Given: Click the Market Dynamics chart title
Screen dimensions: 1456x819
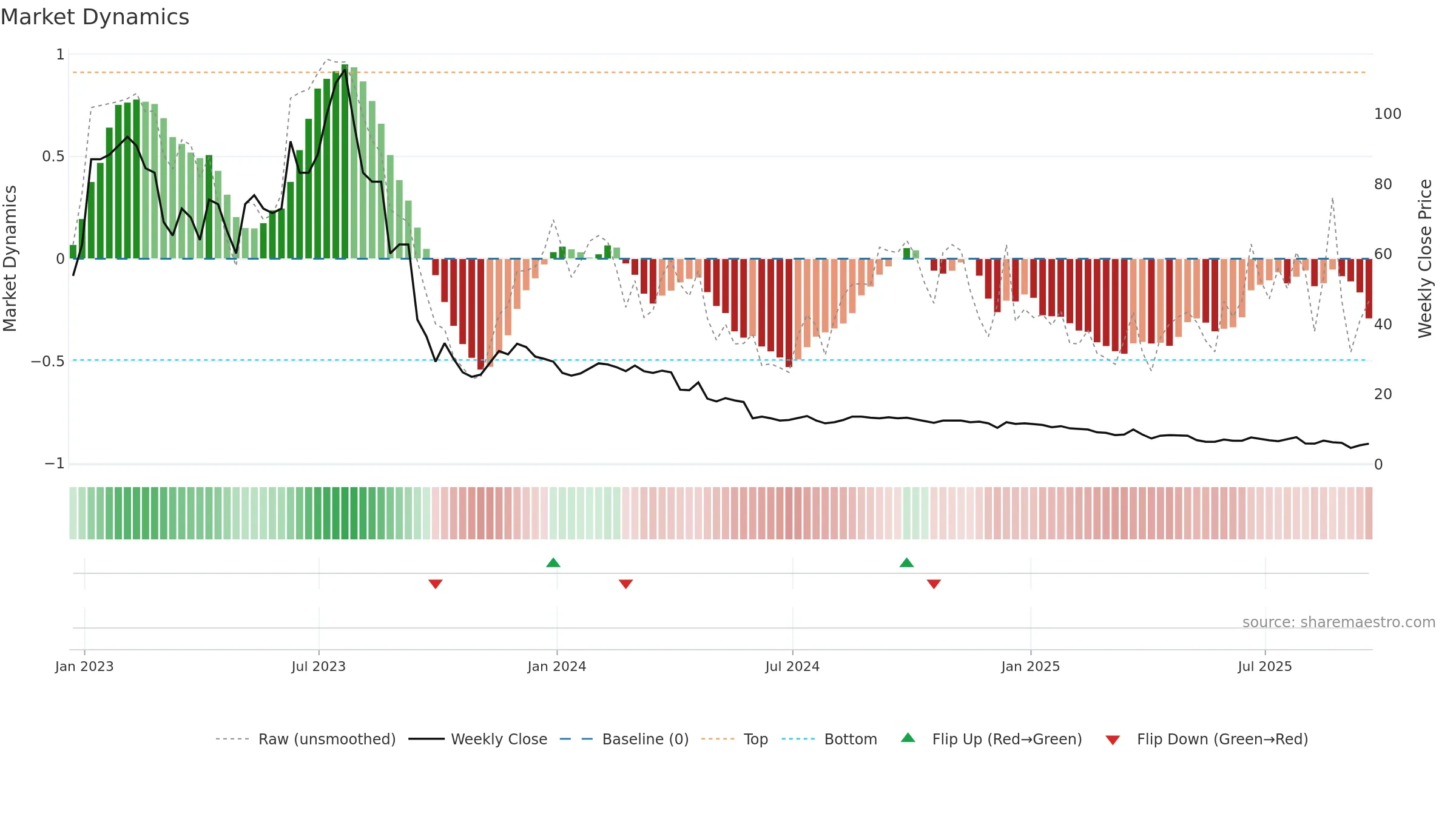Looking at the screenshot, I should pos(95,17).
